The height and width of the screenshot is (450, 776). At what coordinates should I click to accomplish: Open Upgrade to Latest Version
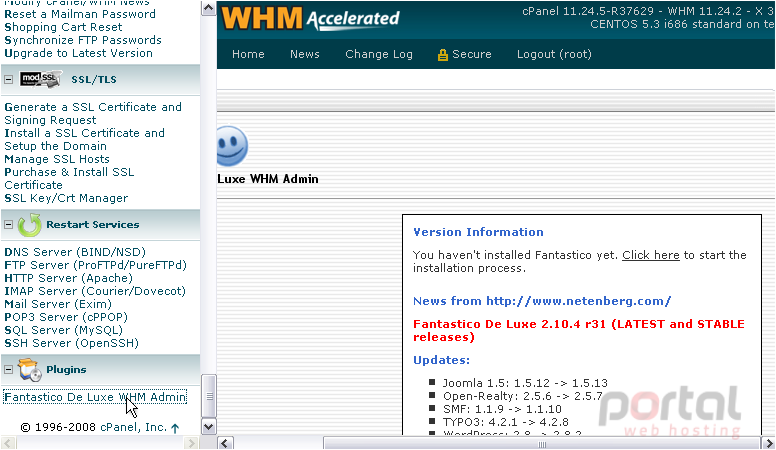[x=78, y=53]
